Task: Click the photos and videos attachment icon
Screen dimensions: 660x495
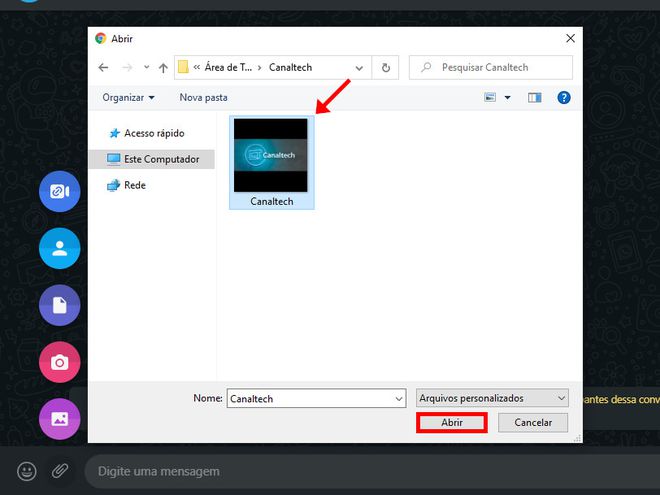Action: 59,419
